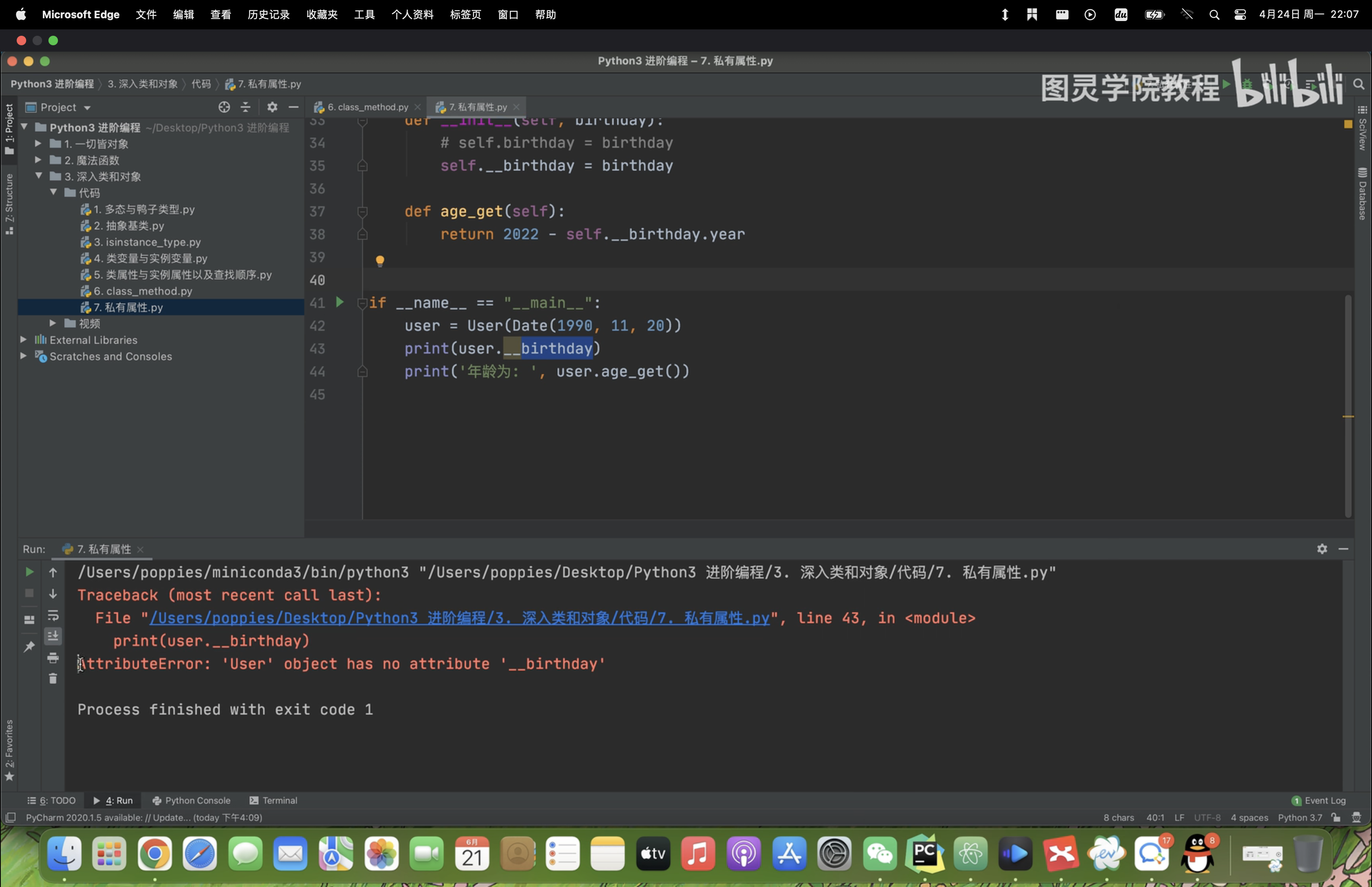1372x887 pixels.
Task: Open 历史记录 menu in Edge menu bar
Action: (268, 14)
